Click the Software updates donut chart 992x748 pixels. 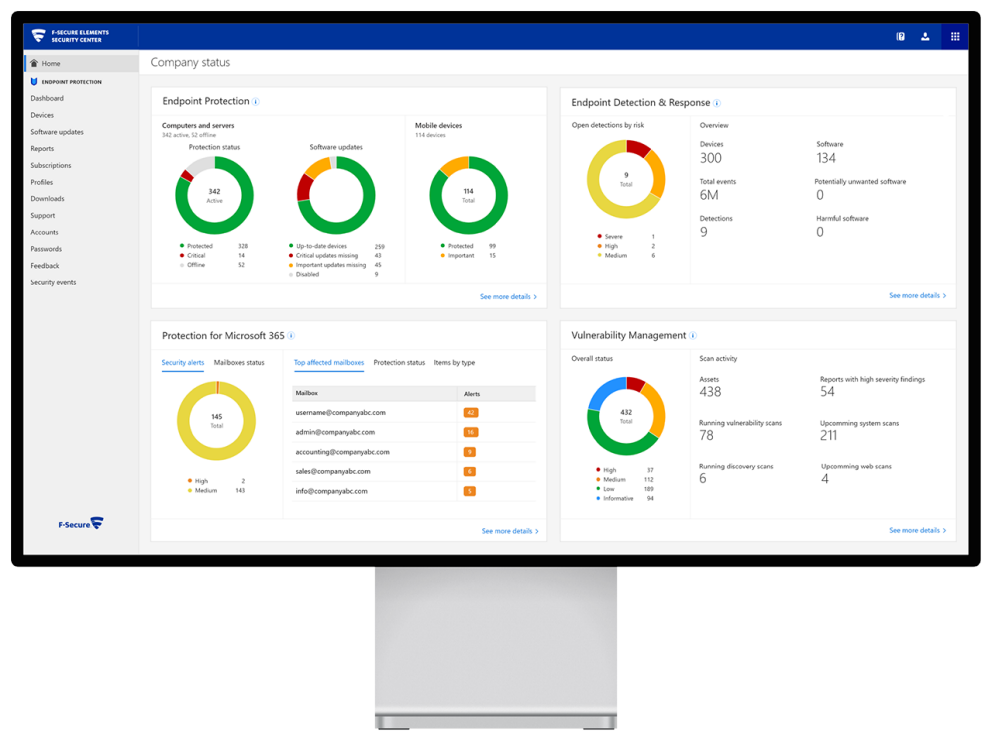336,195
